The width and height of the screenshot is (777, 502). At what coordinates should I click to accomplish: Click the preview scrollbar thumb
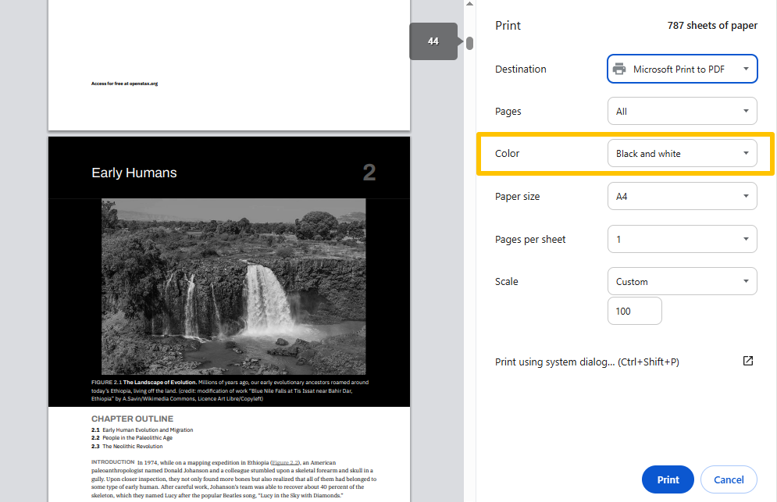pyautogui.click(x=469, y=43)
